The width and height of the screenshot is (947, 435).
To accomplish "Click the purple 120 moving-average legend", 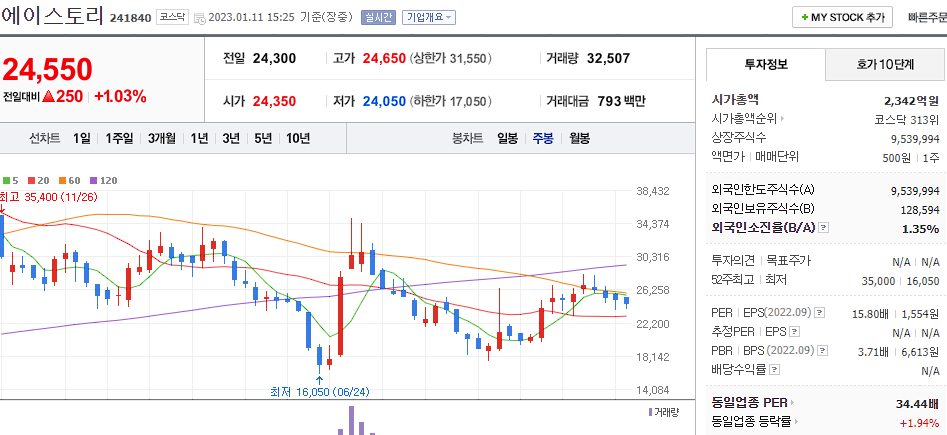I will [103, 180].
